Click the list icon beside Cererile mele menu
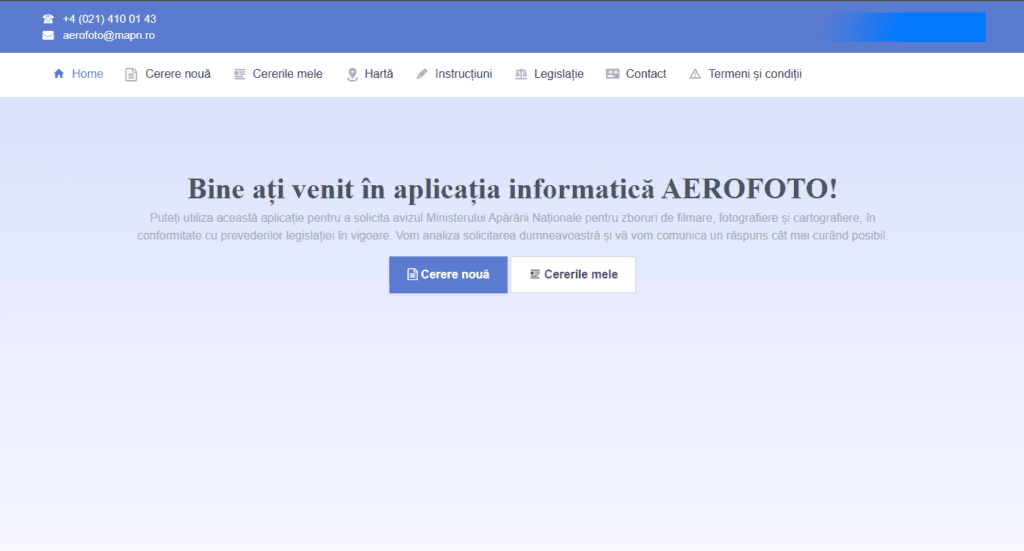 240,74
